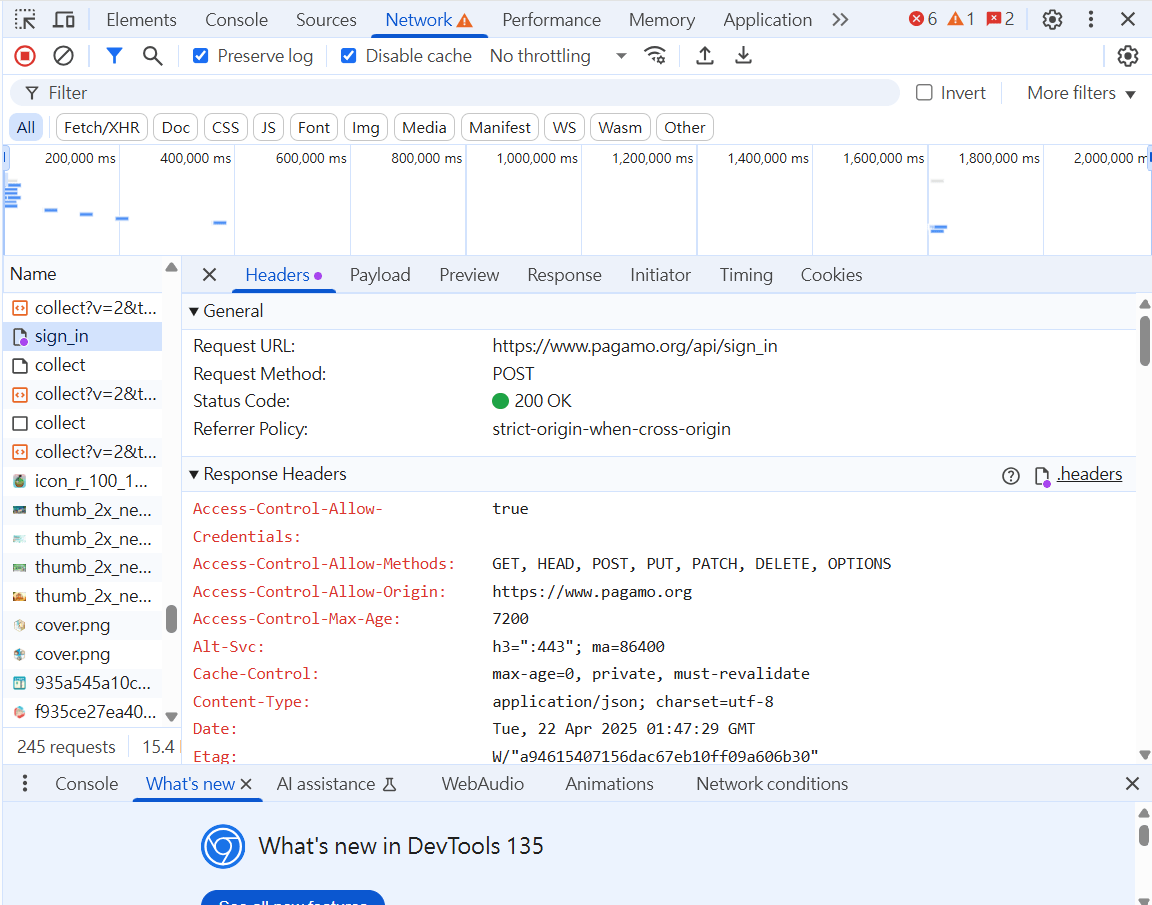Open the Timing tab of request
This screenshot has width=1152, height=905.
click(x=746, y=275)
